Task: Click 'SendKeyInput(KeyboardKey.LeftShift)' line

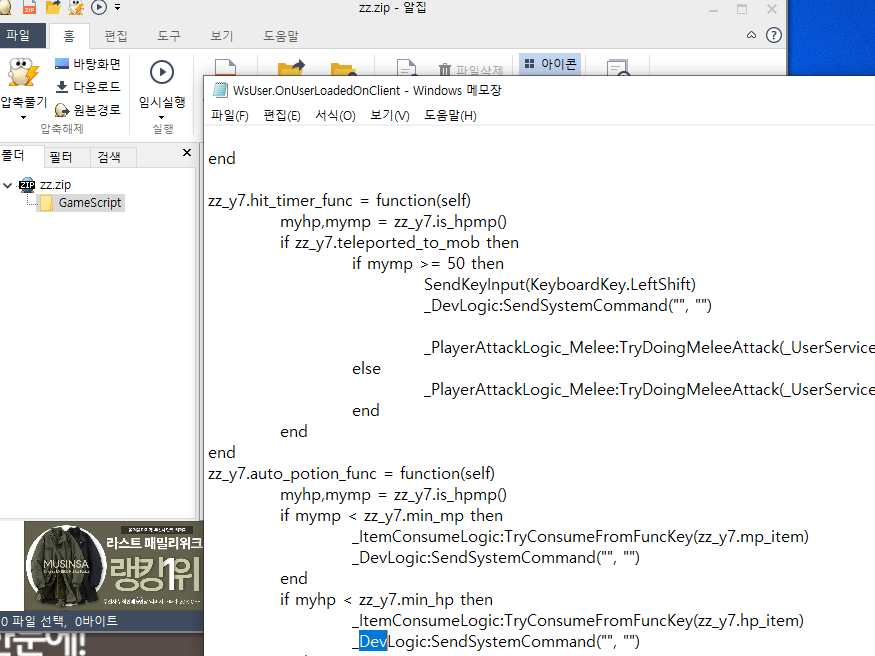Action: [x=560, y=284]
